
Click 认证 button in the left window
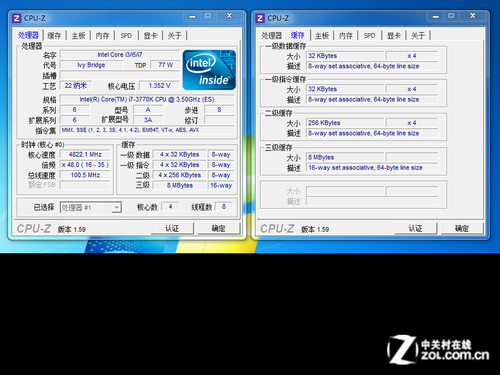[x=172, y=228]
